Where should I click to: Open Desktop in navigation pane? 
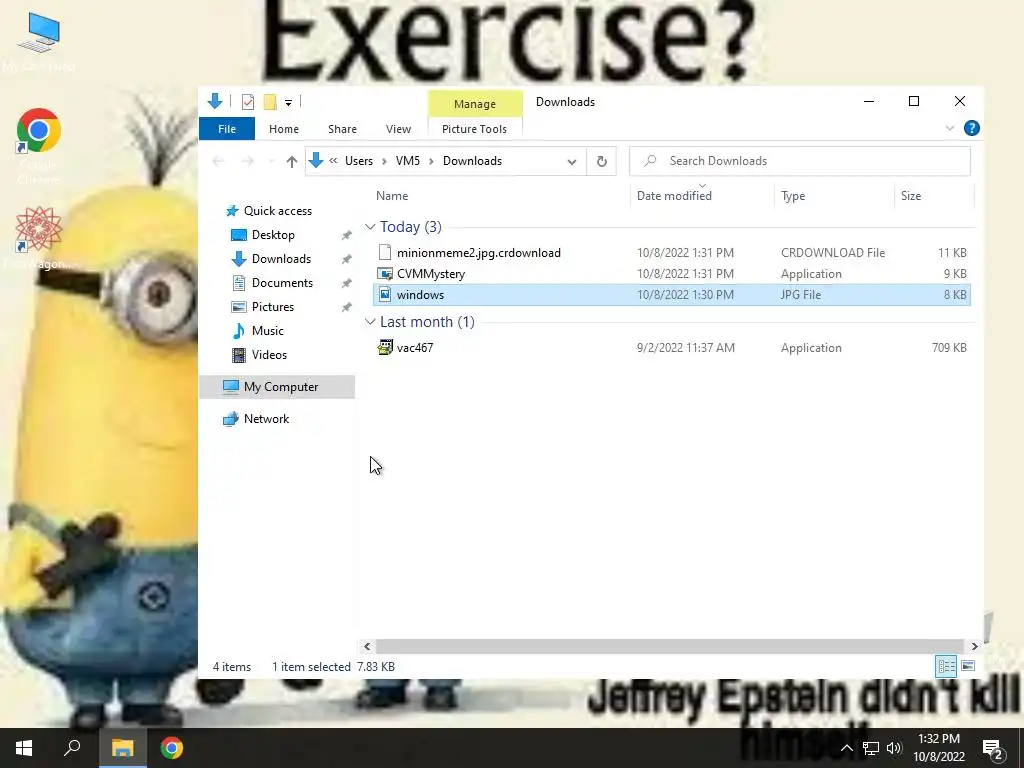[x=273, y=235]
